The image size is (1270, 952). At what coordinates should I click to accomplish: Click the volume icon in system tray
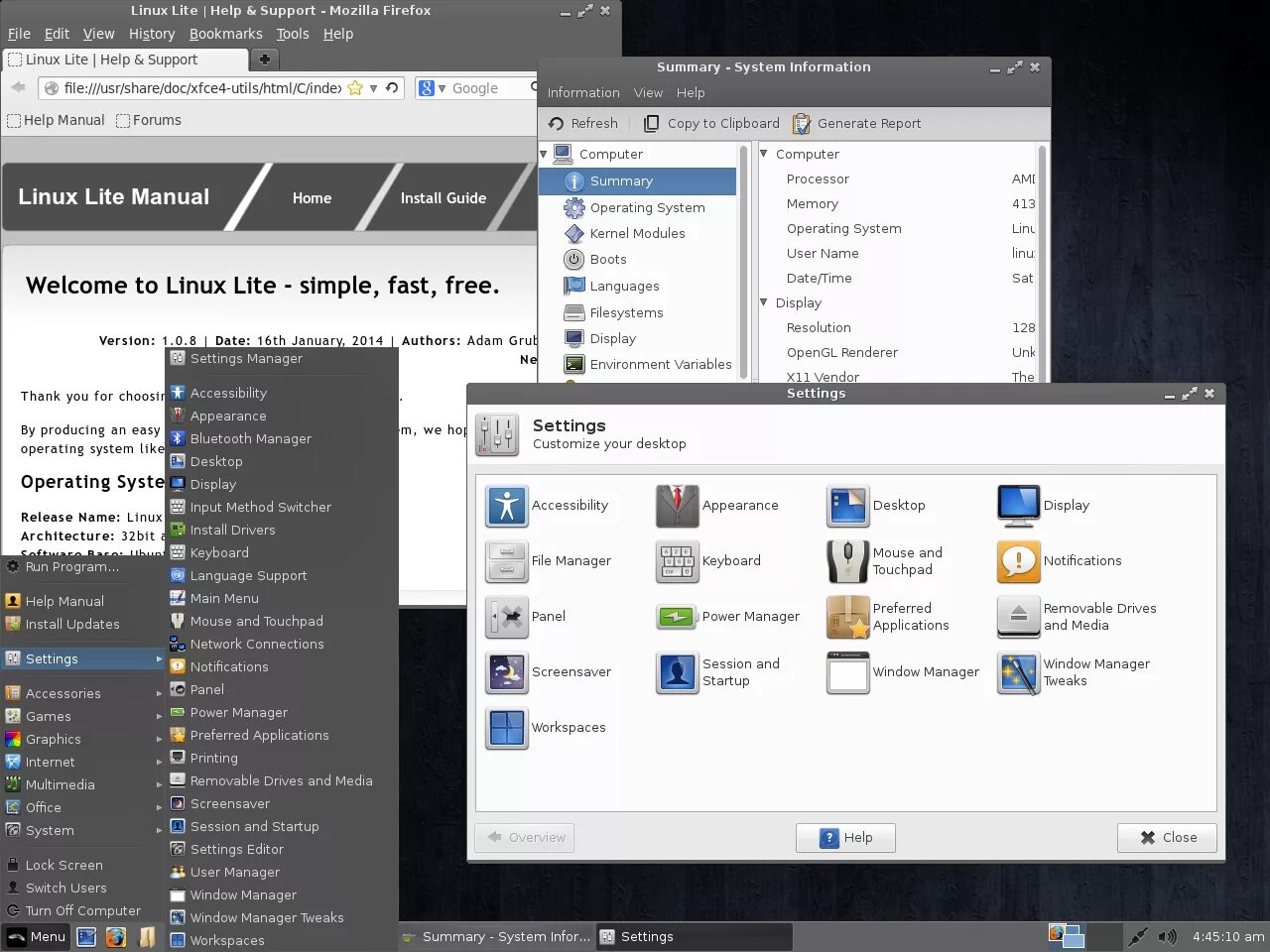[x=1168, y=937]
